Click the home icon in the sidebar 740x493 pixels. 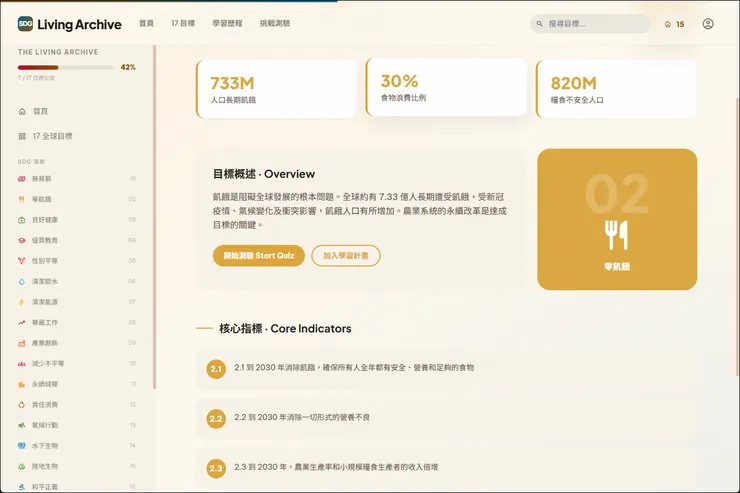tap(22, 111)
